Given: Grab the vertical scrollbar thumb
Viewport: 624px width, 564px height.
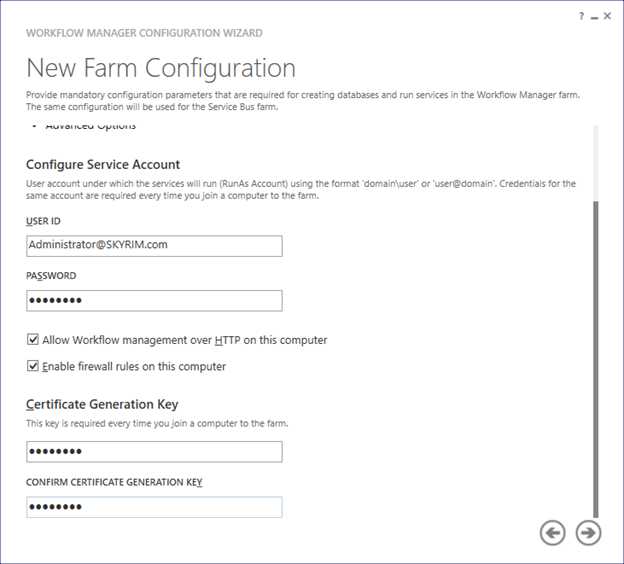Looking at the screenshot, I should 595,358.
